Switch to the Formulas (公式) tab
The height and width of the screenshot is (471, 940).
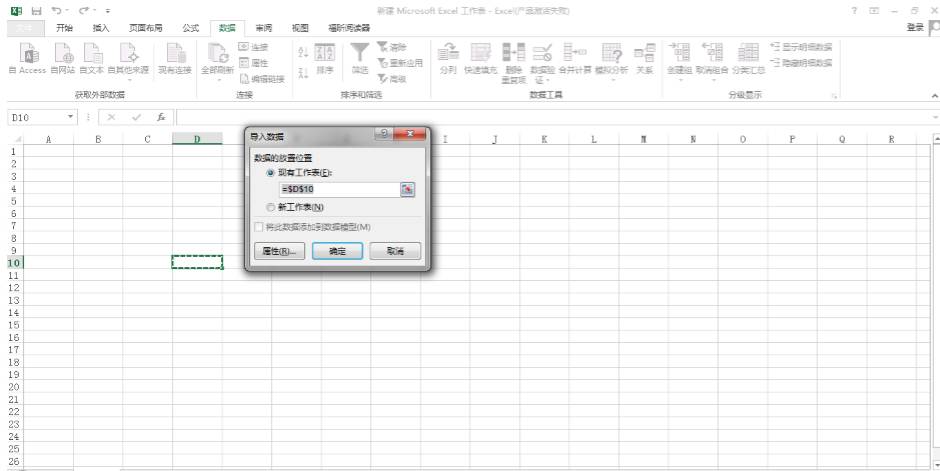(x=191, y=28)
